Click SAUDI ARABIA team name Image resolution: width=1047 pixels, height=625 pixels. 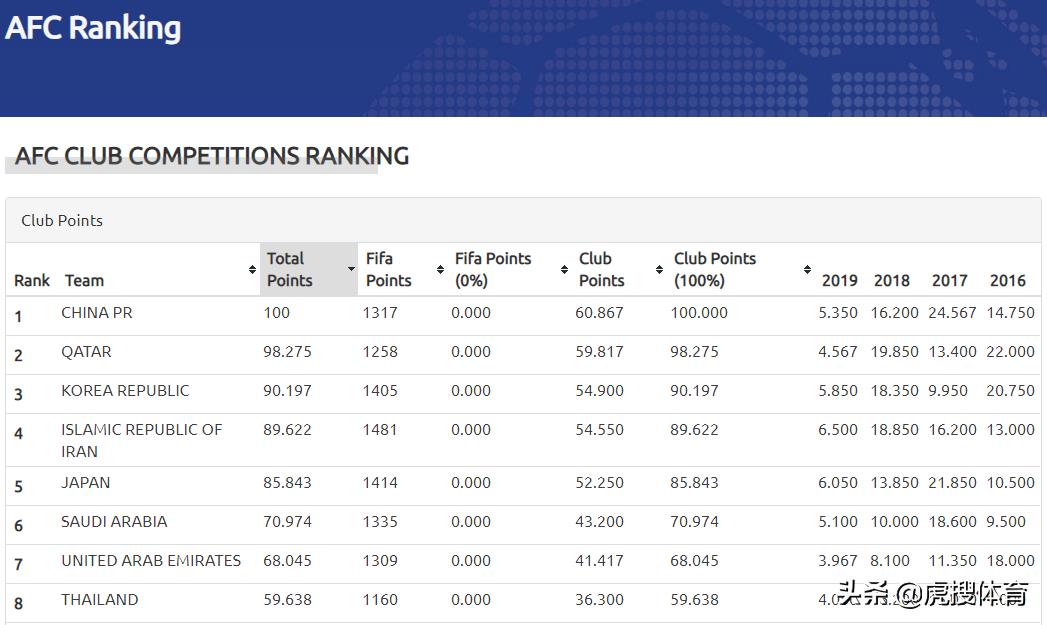(114, 522)
